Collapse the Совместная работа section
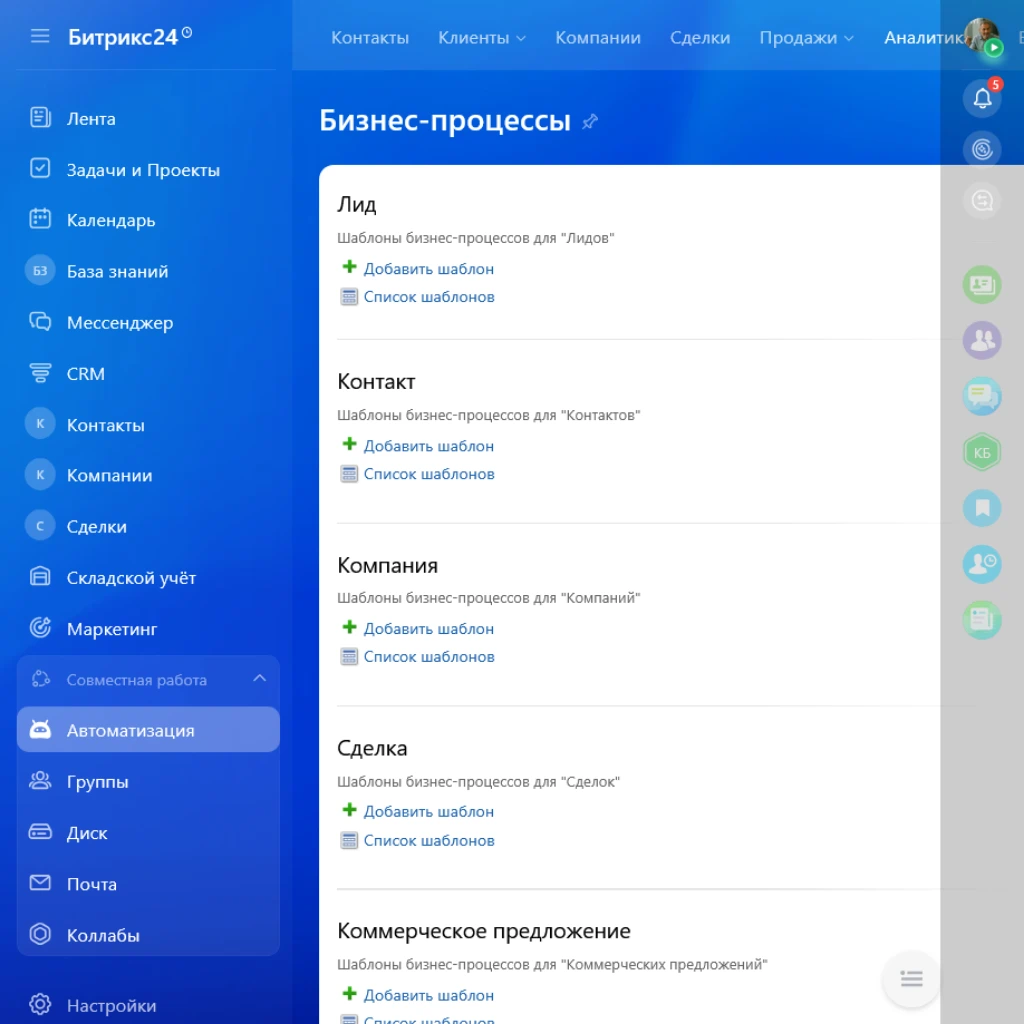The height and width of the screenshot is (1024, 1024). 259,677
